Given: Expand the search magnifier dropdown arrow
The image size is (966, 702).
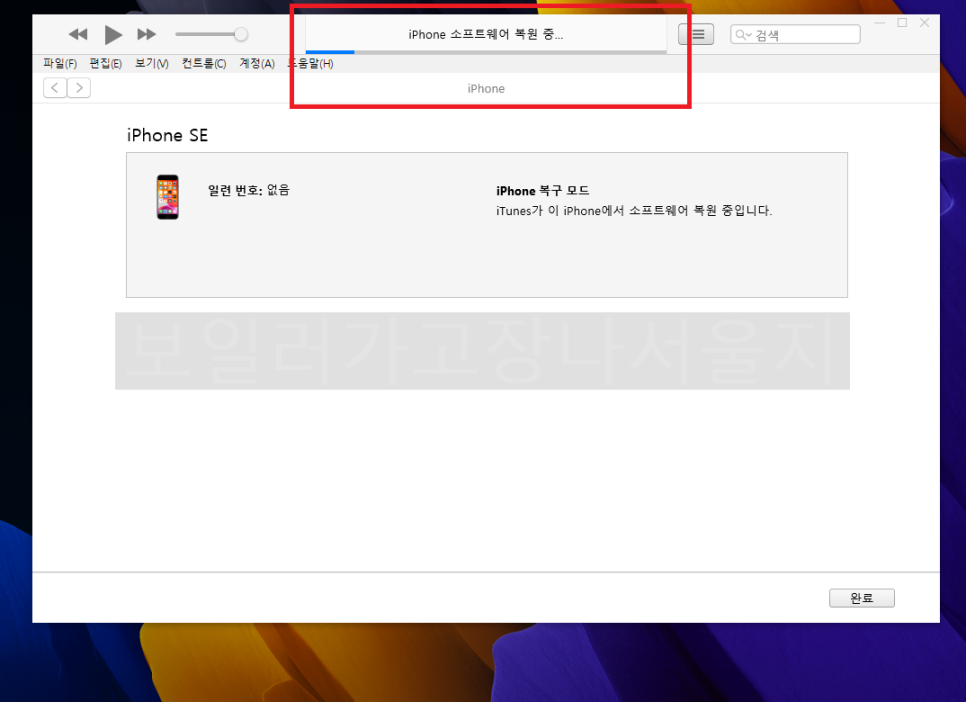Looking at the screenshot, I should [743, 35].
